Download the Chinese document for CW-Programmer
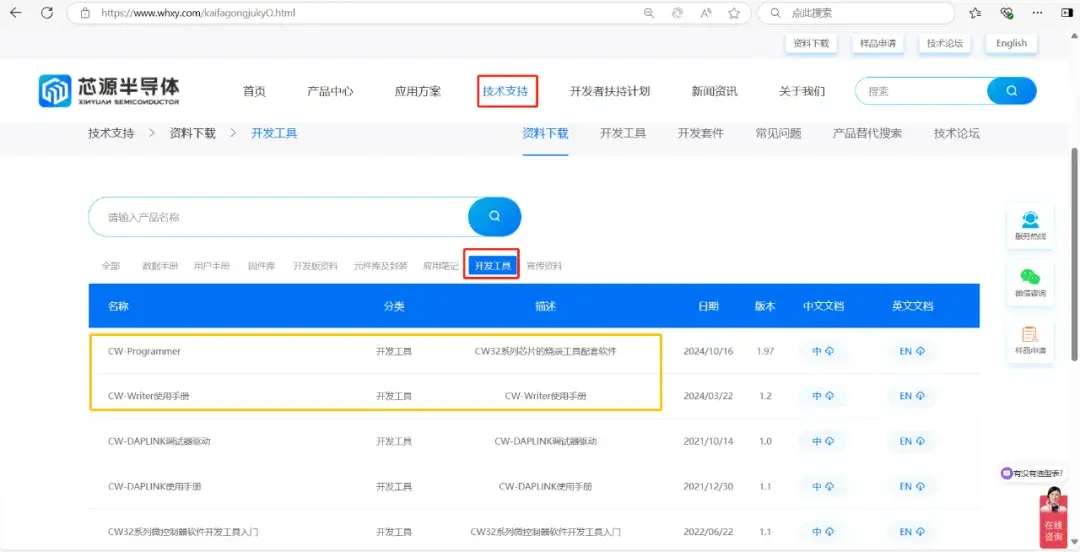 pyautogui.click(x=823, y=351)
